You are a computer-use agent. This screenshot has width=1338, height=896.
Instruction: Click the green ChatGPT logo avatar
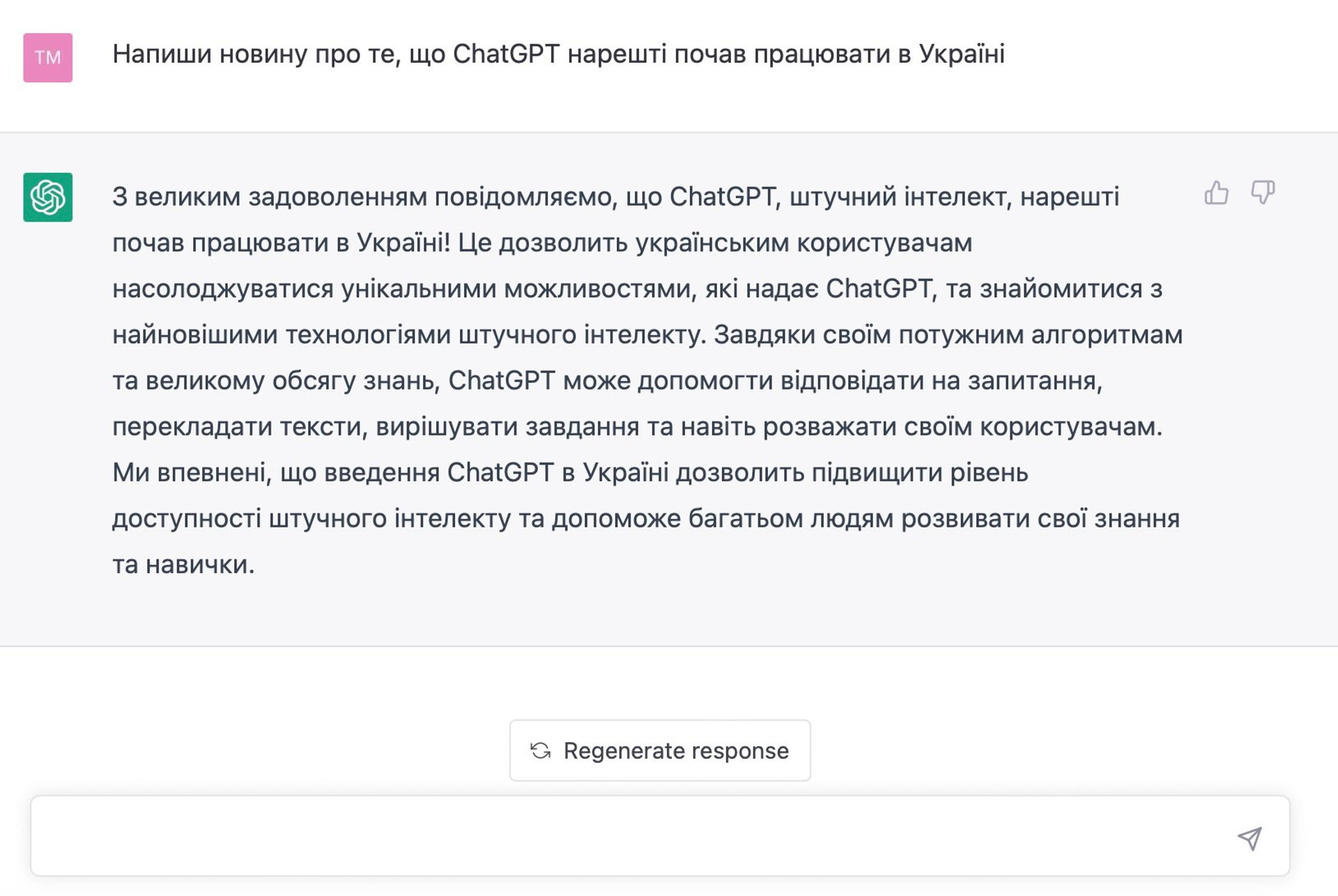[x=48, y=197]
